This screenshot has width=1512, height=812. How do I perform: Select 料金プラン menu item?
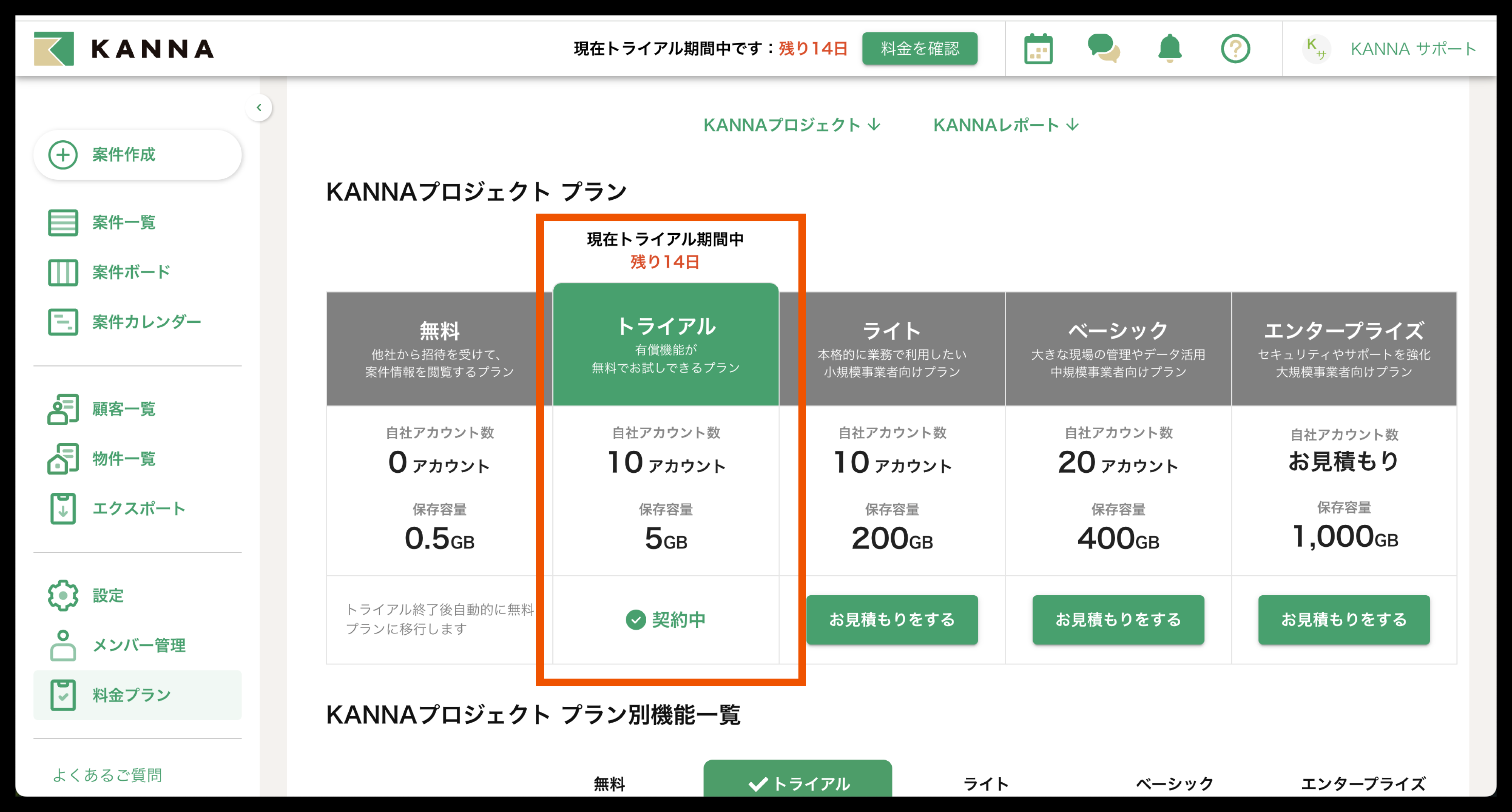pyautogui.click(x=131, y=695)
